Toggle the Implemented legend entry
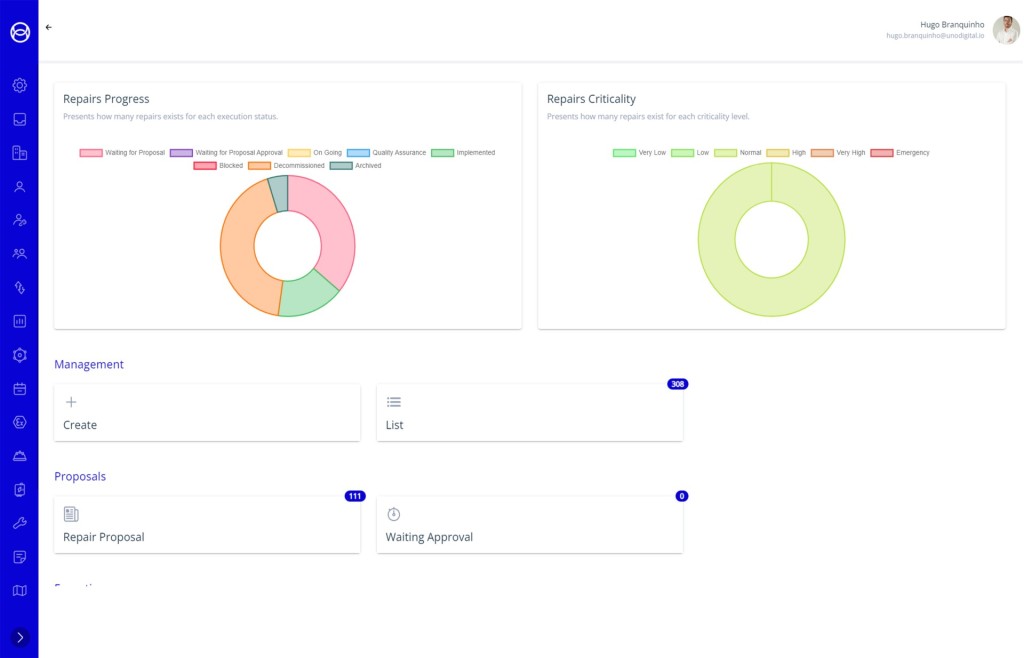The height and width of the screenshot is (658, 1024). click(462, 153)
